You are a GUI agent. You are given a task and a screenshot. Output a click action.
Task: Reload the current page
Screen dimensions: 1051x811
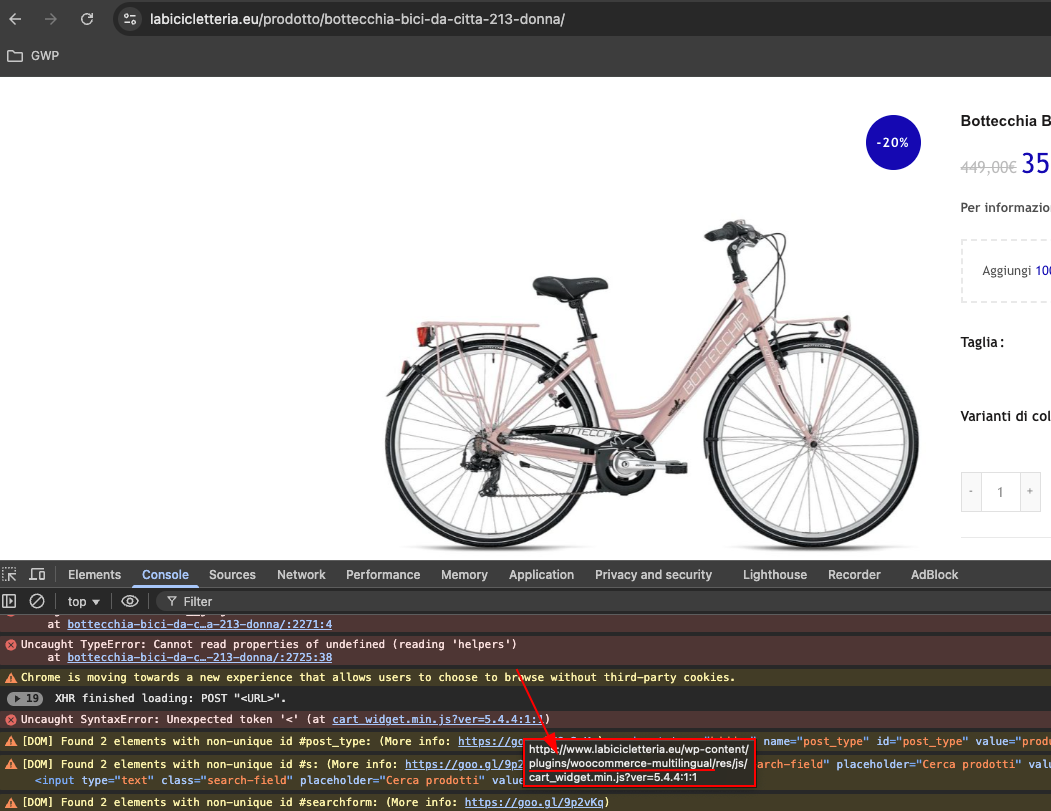pos(87,19)
